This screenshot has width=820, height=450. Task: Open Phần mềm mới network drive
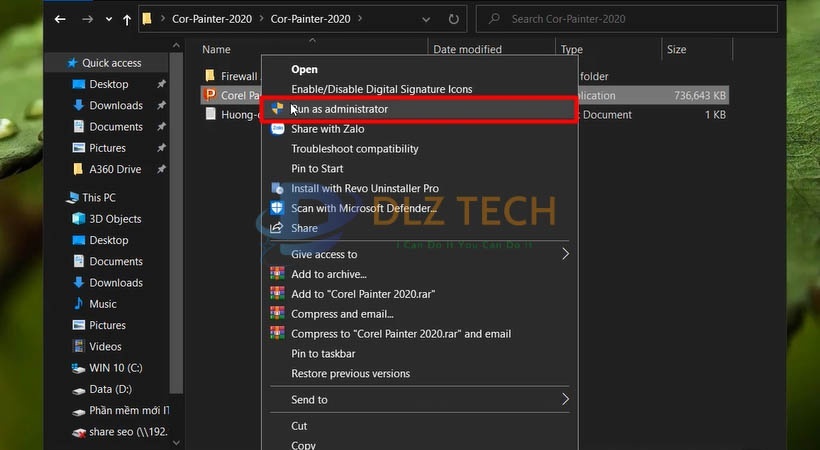click(x=129, y=410)
